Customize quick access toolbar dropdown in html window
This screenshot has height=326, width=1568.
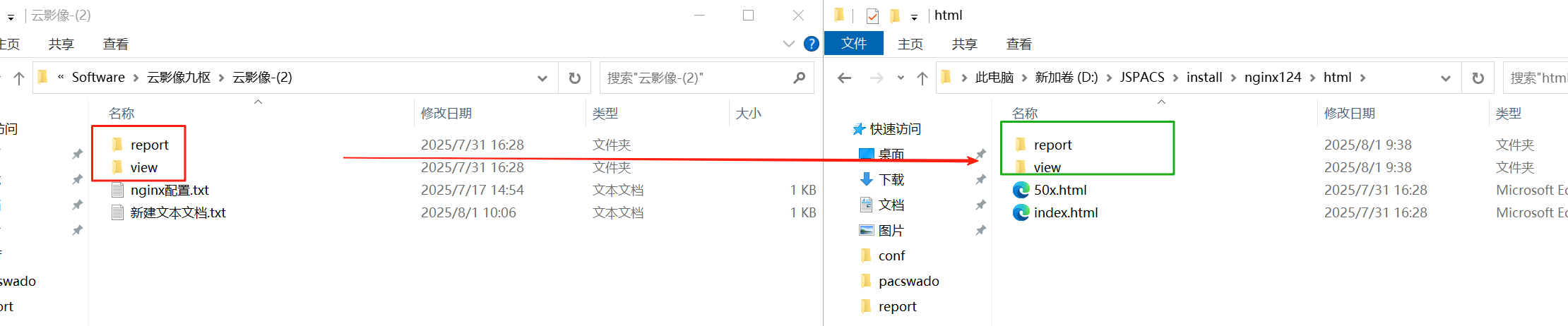[914, 17]
